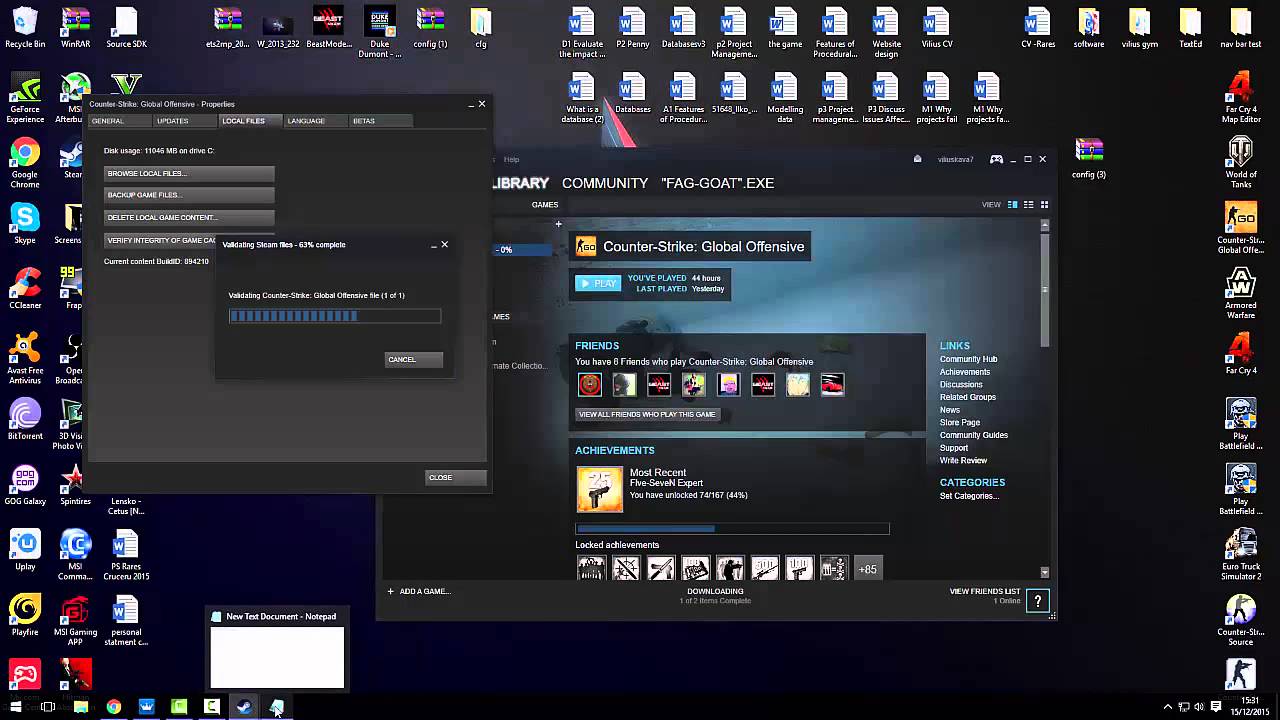View all friends who play this game
Viewport: 1280px width, 720px height.
[647, 414]
